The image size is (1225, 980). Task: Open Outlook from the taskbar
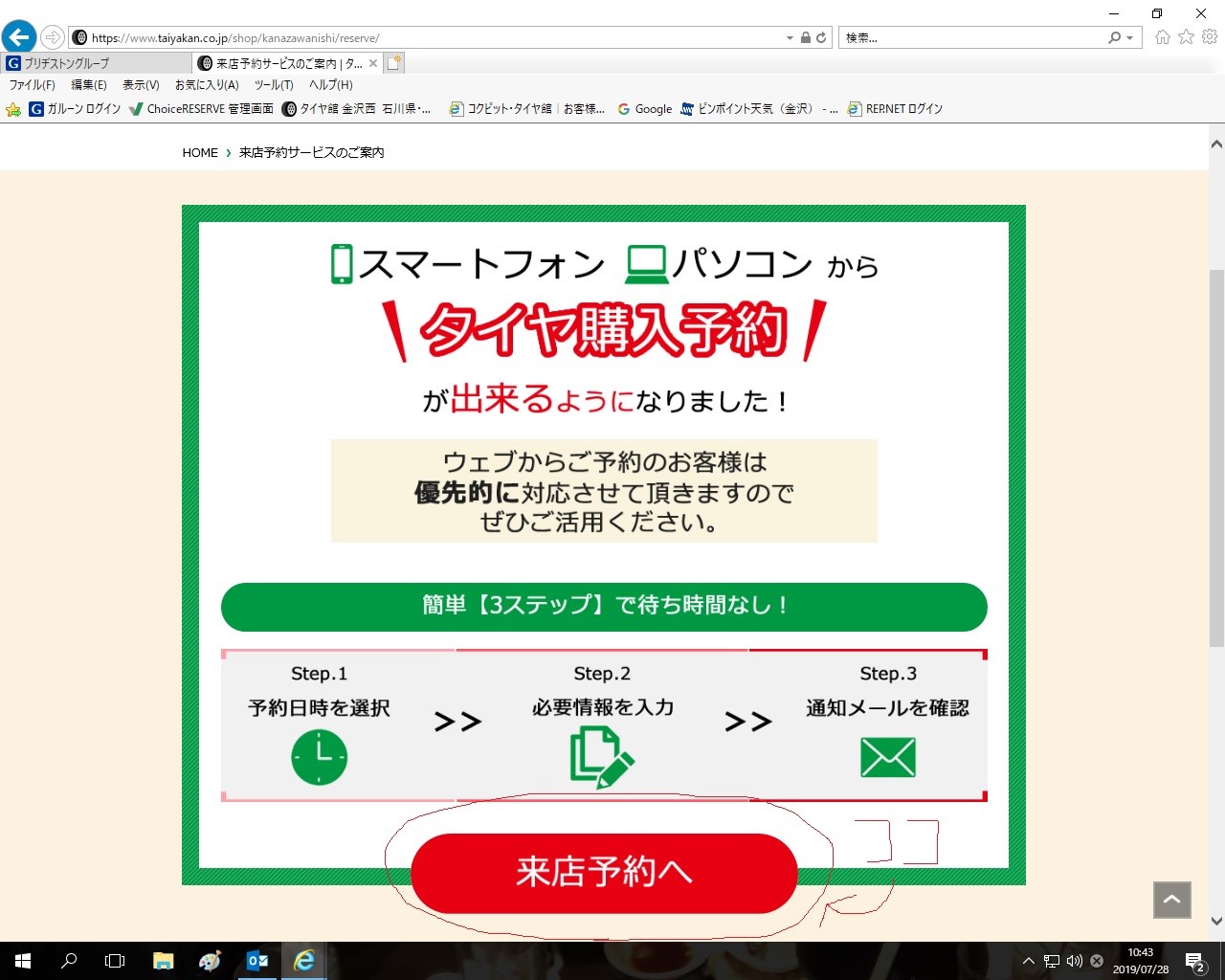coord(256,961)
